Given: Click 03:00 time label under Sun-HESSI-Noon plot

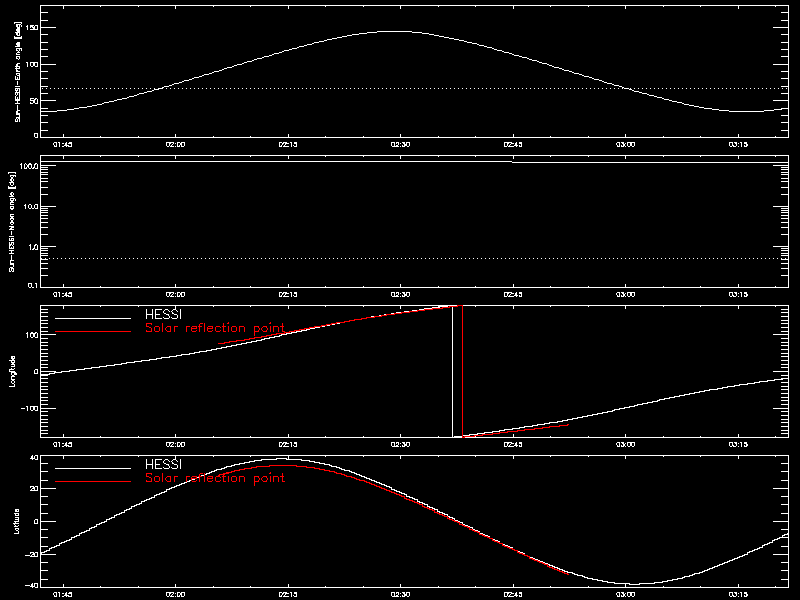Looking at the screenshot, I should coord(626,294).
